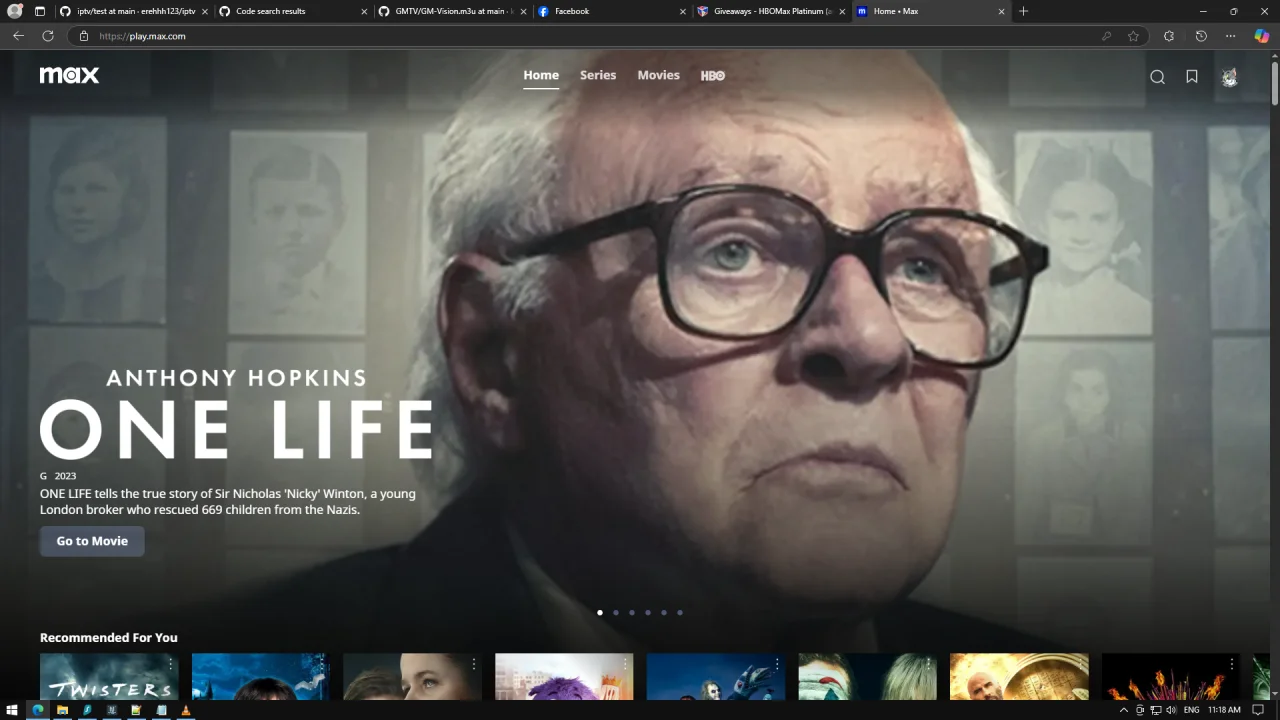1280x720 pixels.
Task: Open the Movies tab
Action: coord(658,75)
